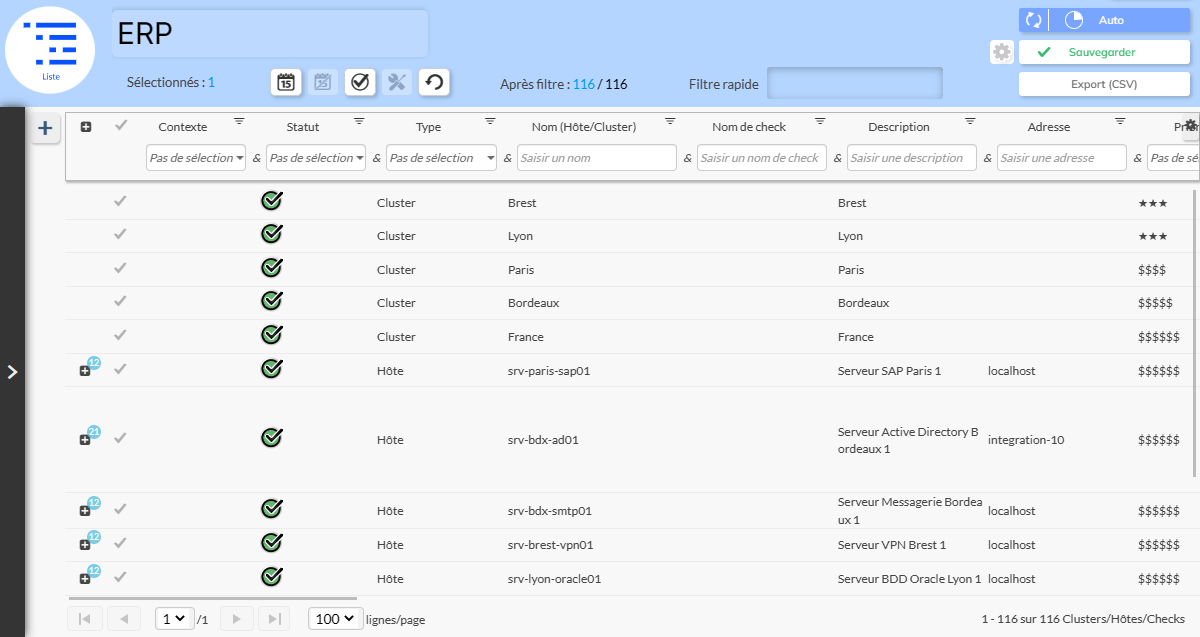Click the calendar schedule downtime icon
Screen dimensions: 1200x637
point(286,82)
